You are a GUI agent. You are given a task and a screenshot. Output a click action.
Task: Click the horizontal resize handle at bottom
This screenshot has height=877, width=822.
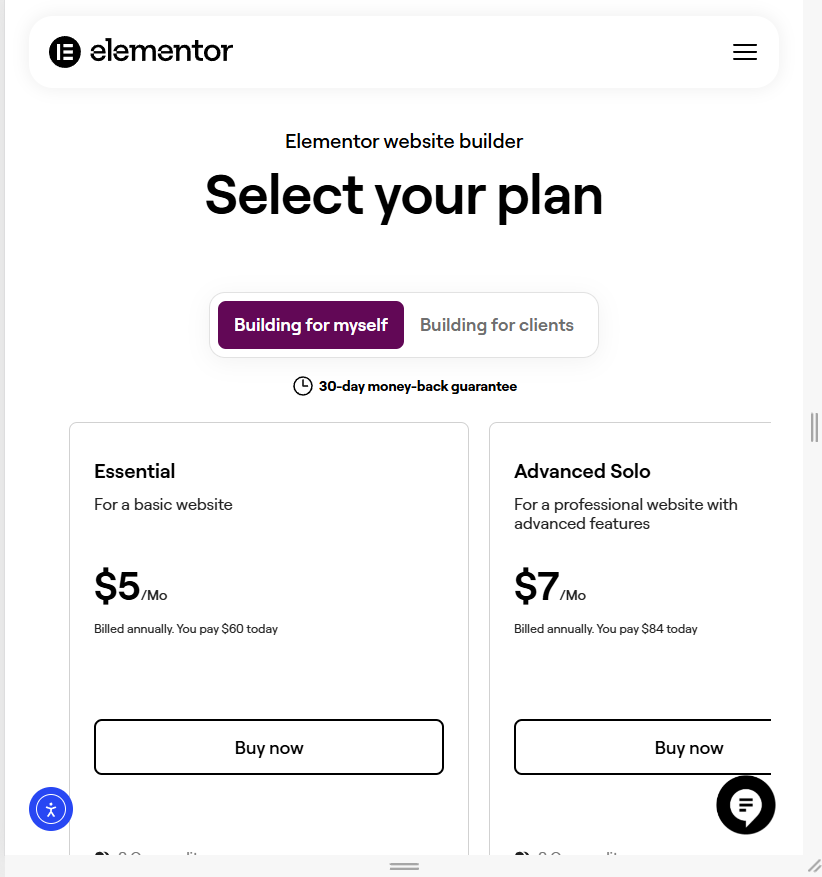click(404, 866)
